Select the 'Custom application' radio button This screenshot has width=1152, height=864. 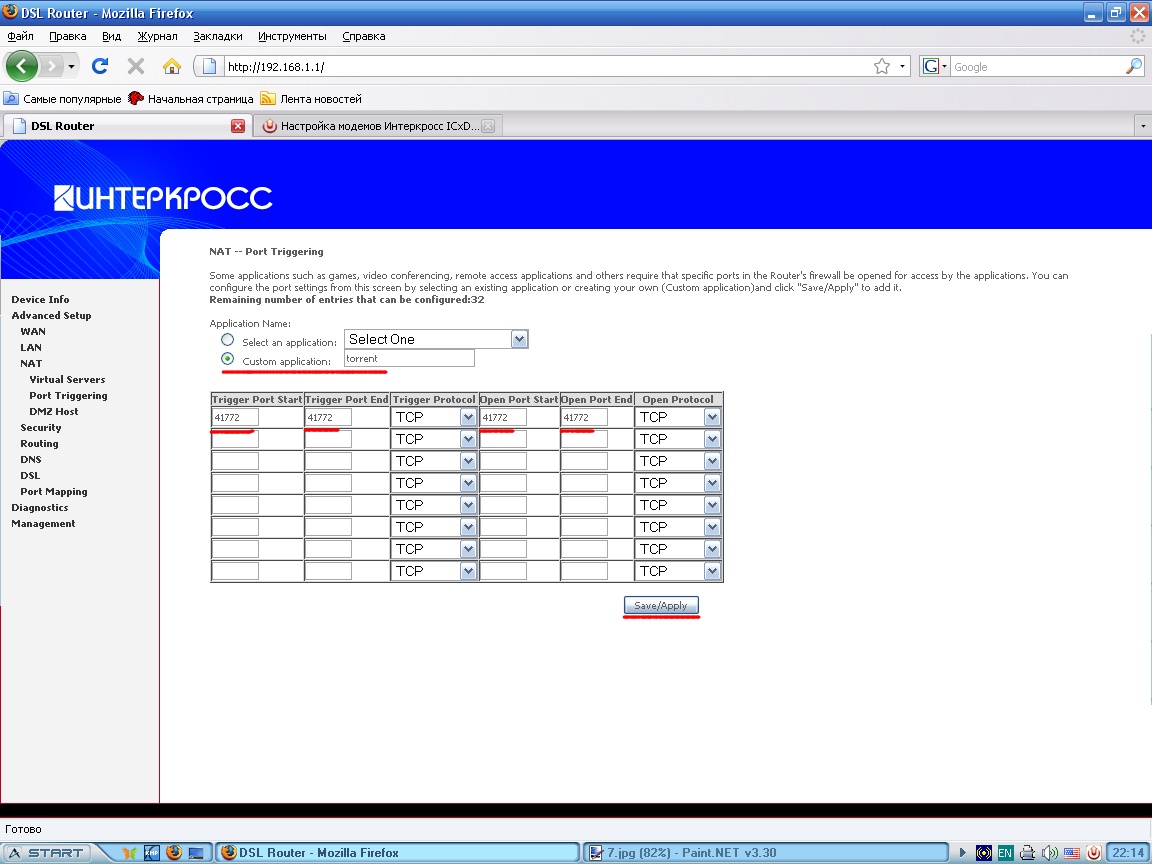click(228, 359)
